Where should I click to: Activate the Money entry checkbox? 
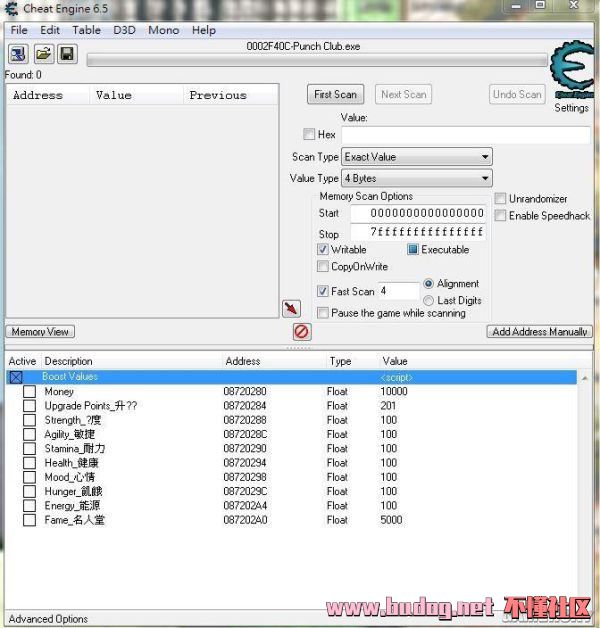click(x=29, y=392)
